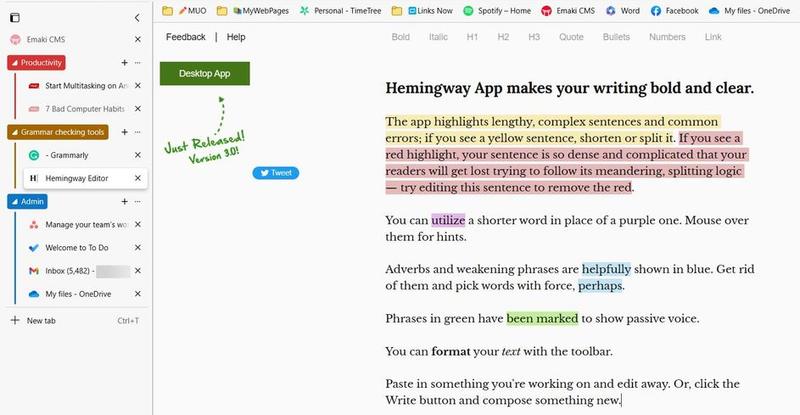This screenshot has height=415, width=800.
Task: Switch to Manage your team's work tab
Action: [86, 225]
